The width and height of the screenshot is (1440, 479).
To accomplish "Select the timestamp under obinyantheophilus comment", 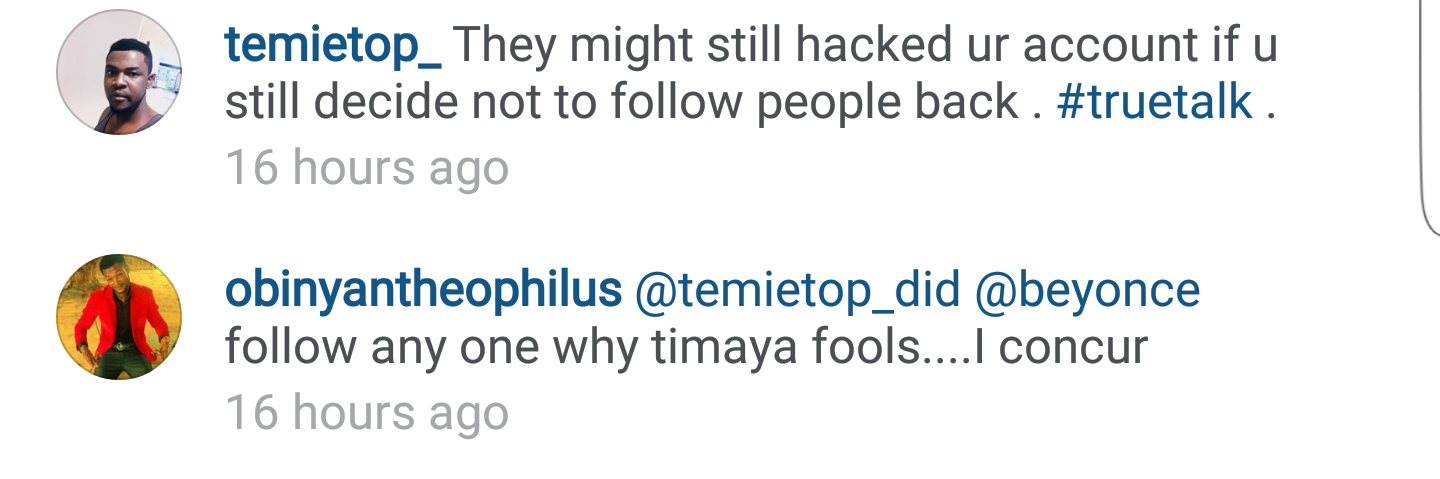I will coord(367,413).
